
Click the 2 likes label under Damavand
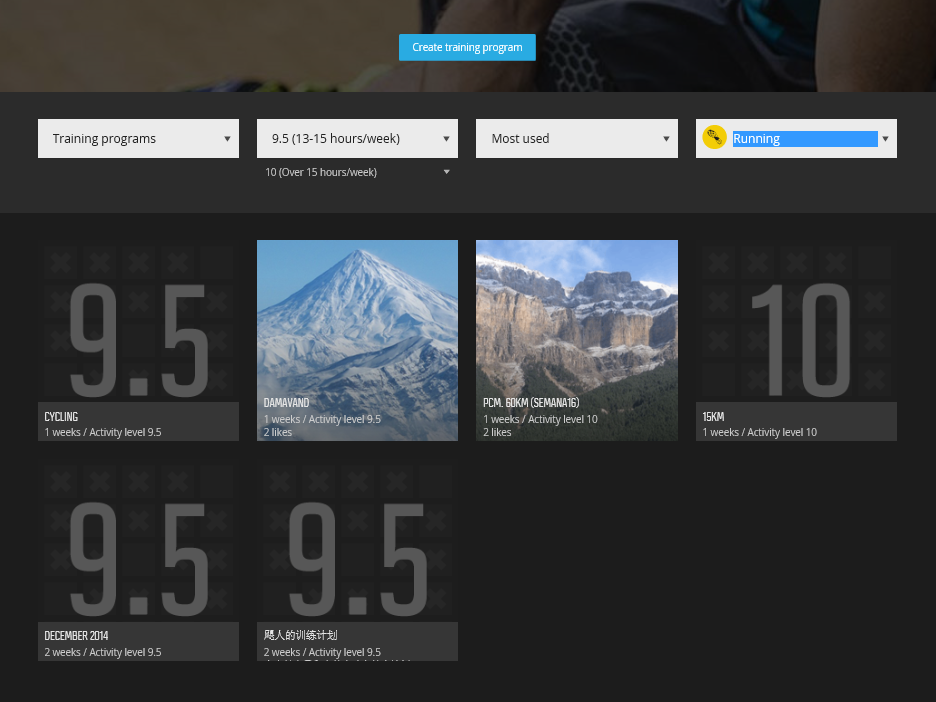(x=278, y=432)
